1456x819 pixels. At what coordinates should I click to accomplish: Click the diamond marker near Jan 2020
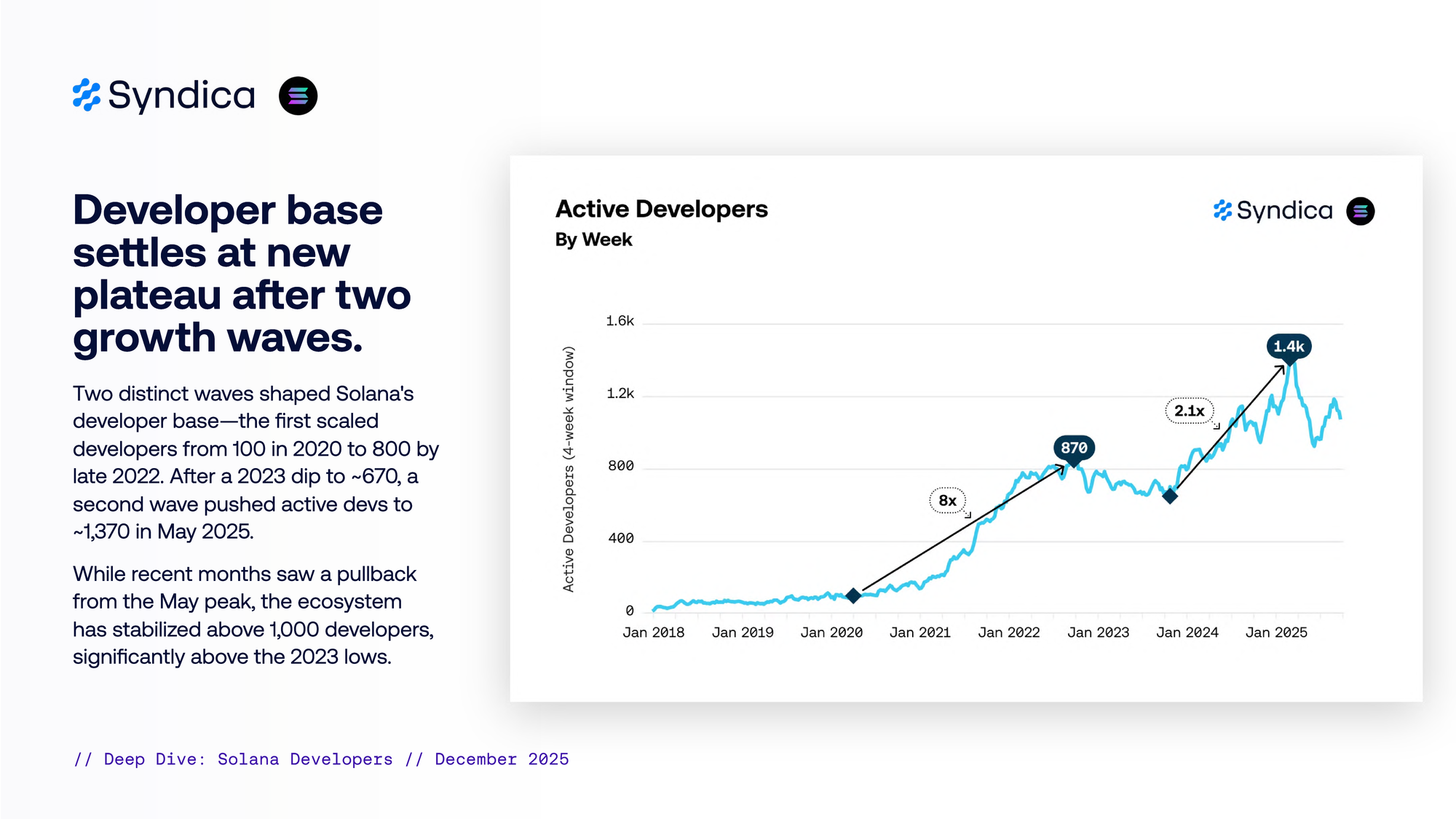coord(853,596)
